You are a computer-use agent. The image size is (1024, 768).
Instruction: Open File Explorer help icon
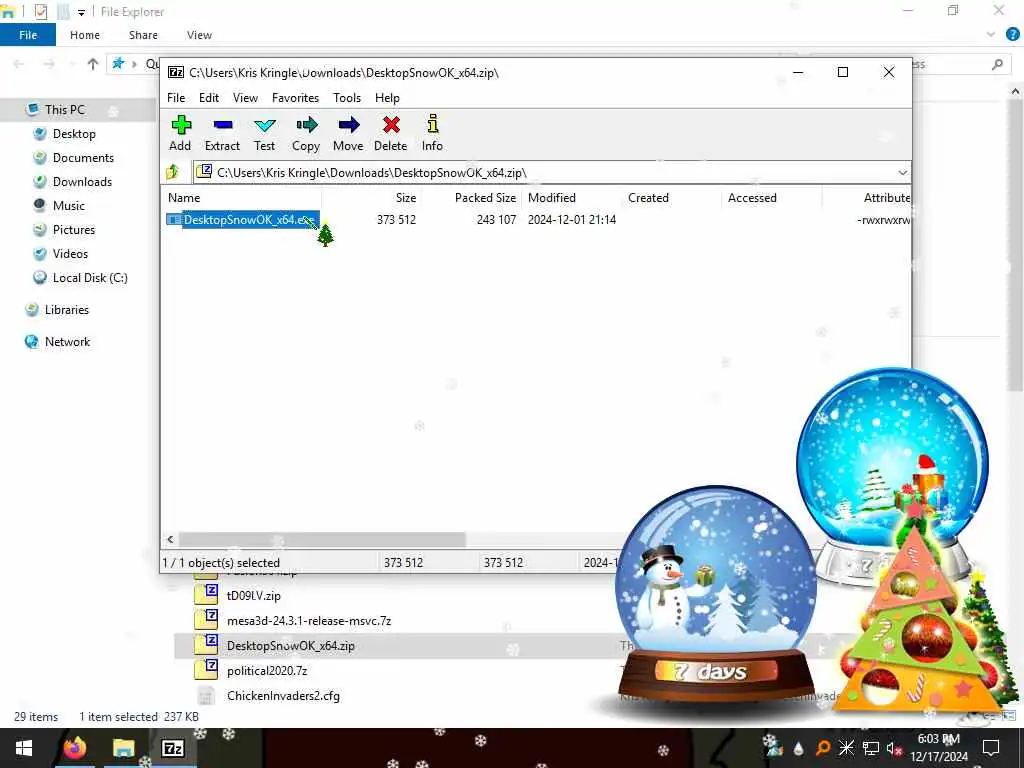tap(1012, 35)
